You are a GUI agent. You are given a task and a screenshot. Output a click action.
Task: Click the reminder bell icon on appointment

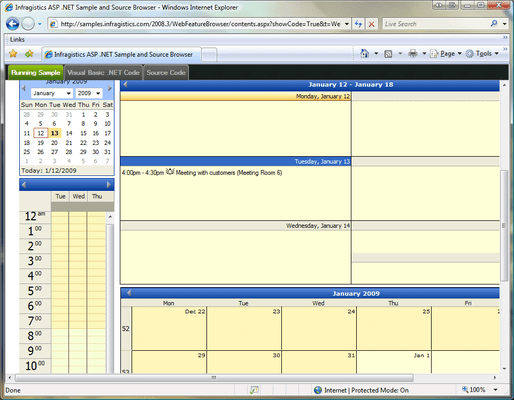(x=170, y=172)
